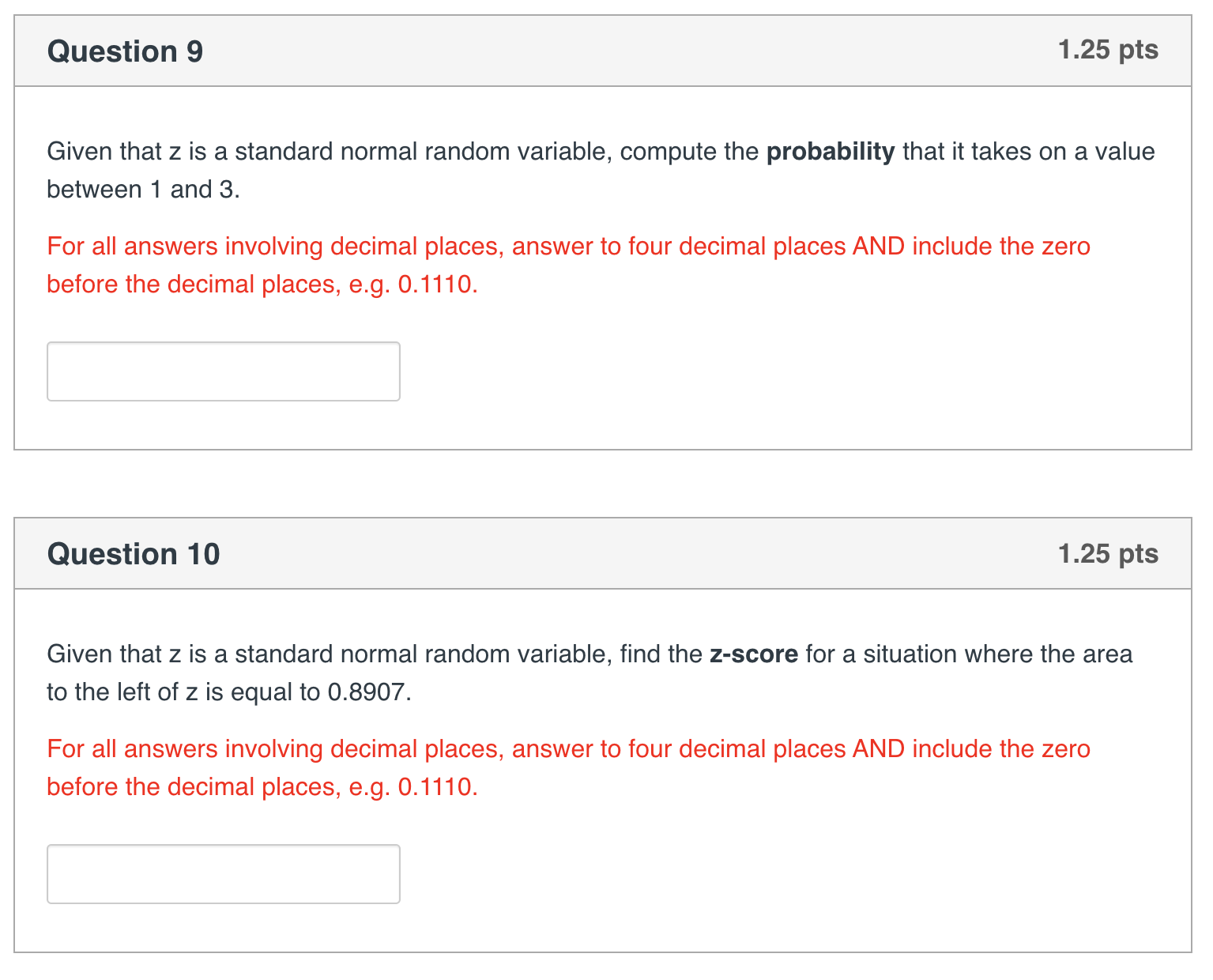The width and height of the screenshot is (1213, 980).
Task: Click the Question 10 answer input field
Action: tap(224, 873)
